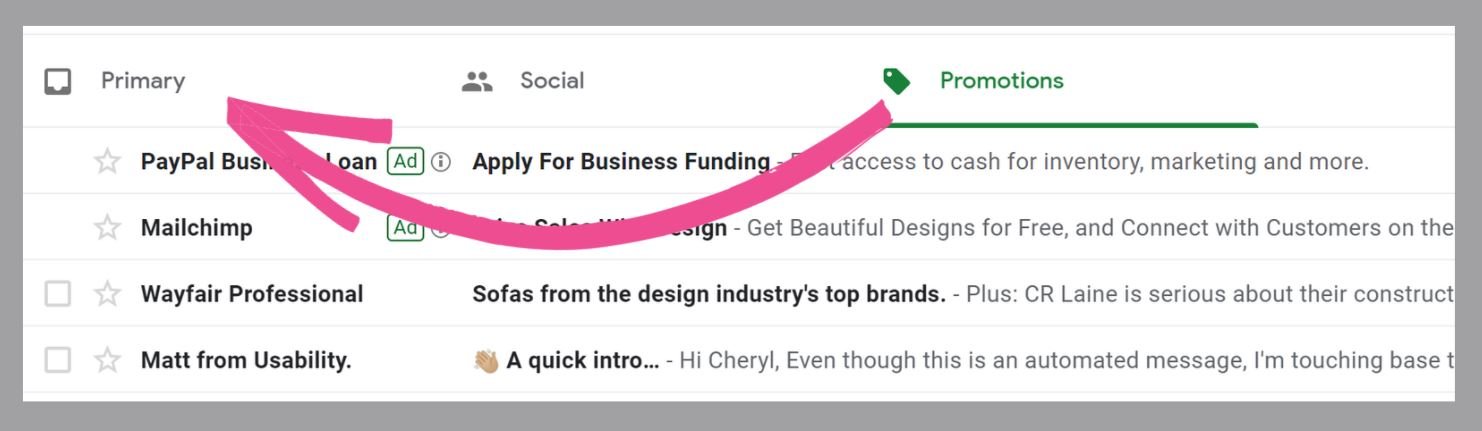Star the Mailchimp ad email
Image resolution: width=1482 pixels, height=431 pixels.
[107, 227]
